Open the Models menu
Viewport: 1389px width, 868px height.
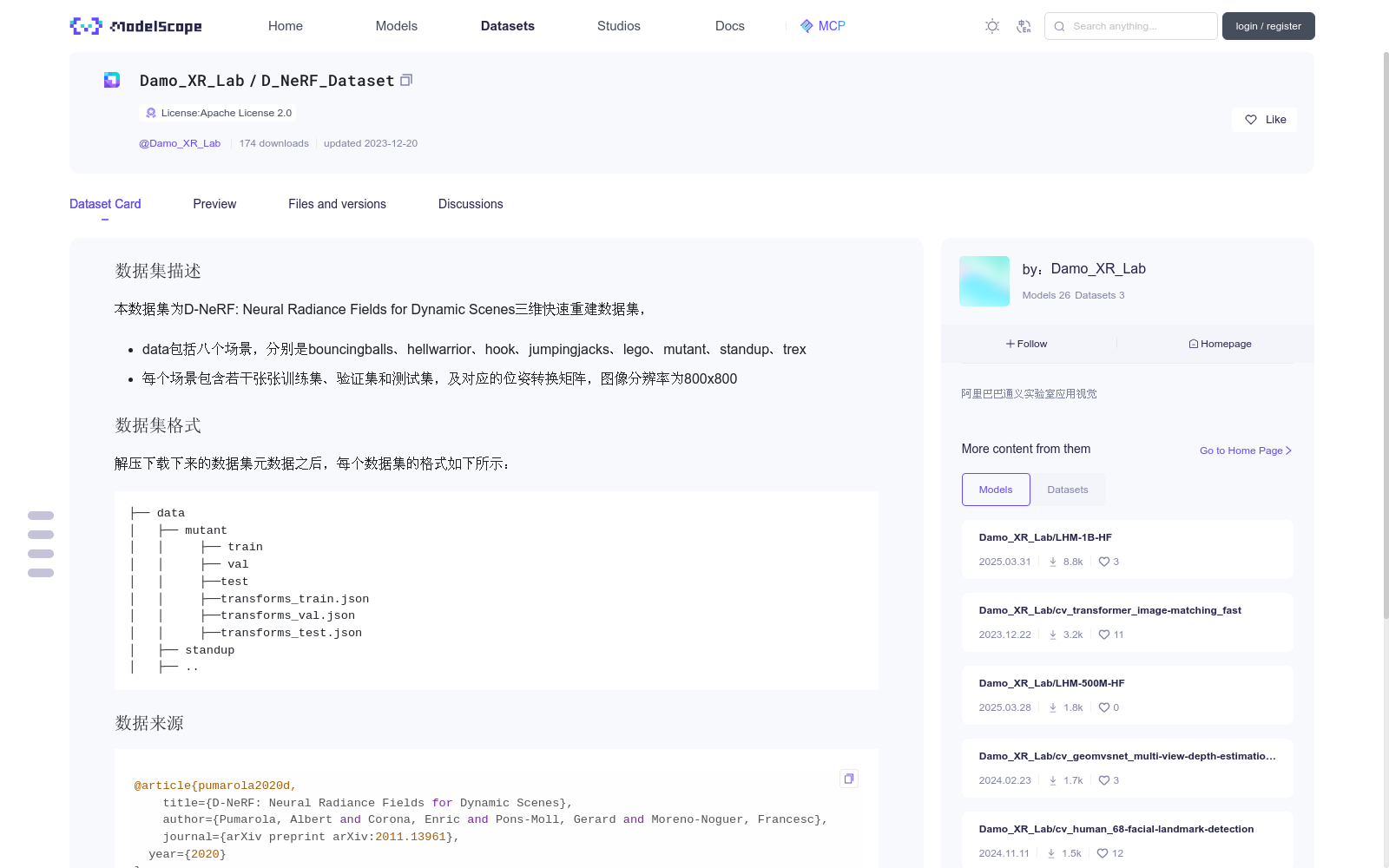[397, 26]
